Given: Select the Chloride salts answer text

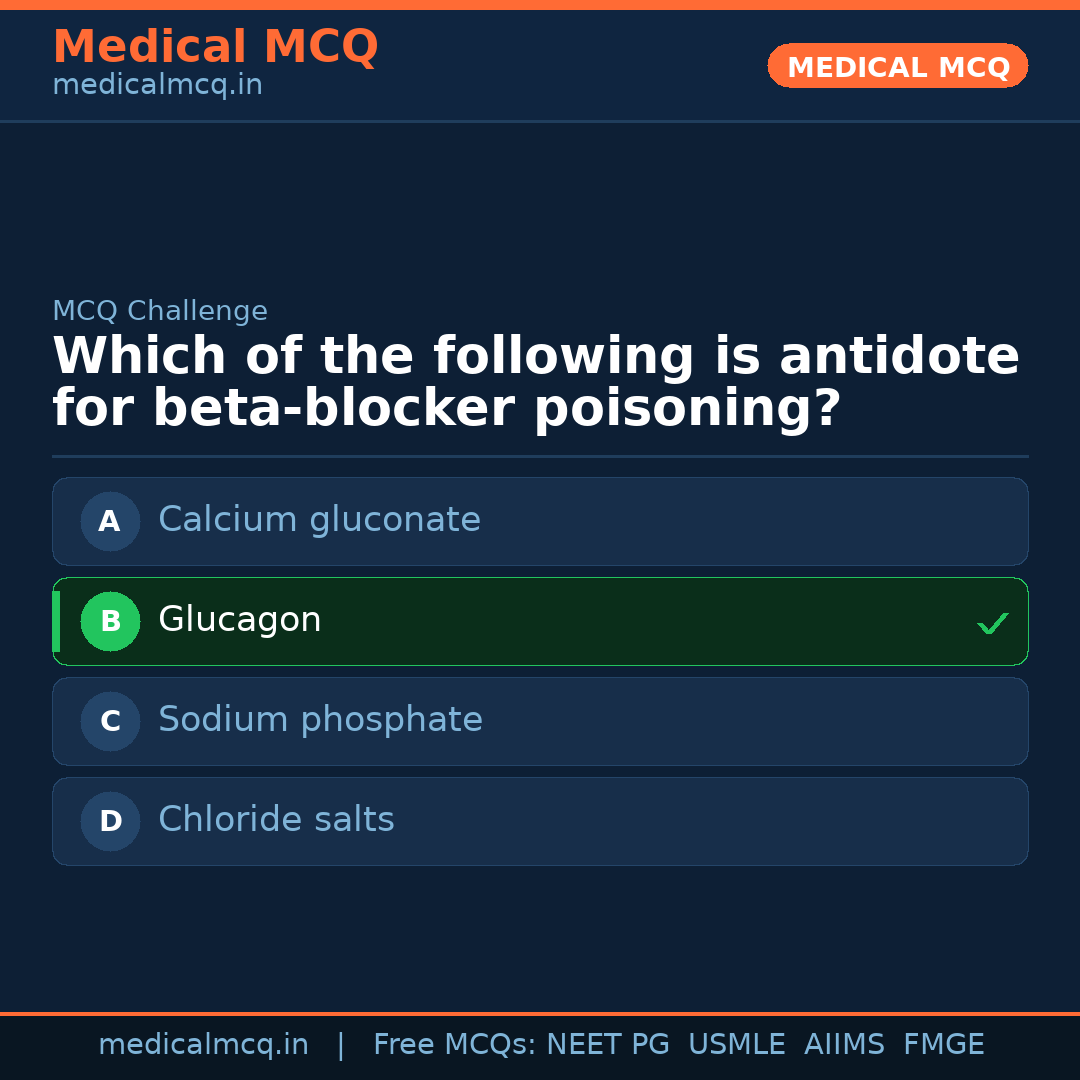Looking at the screenshot, I should click(276, 820).
